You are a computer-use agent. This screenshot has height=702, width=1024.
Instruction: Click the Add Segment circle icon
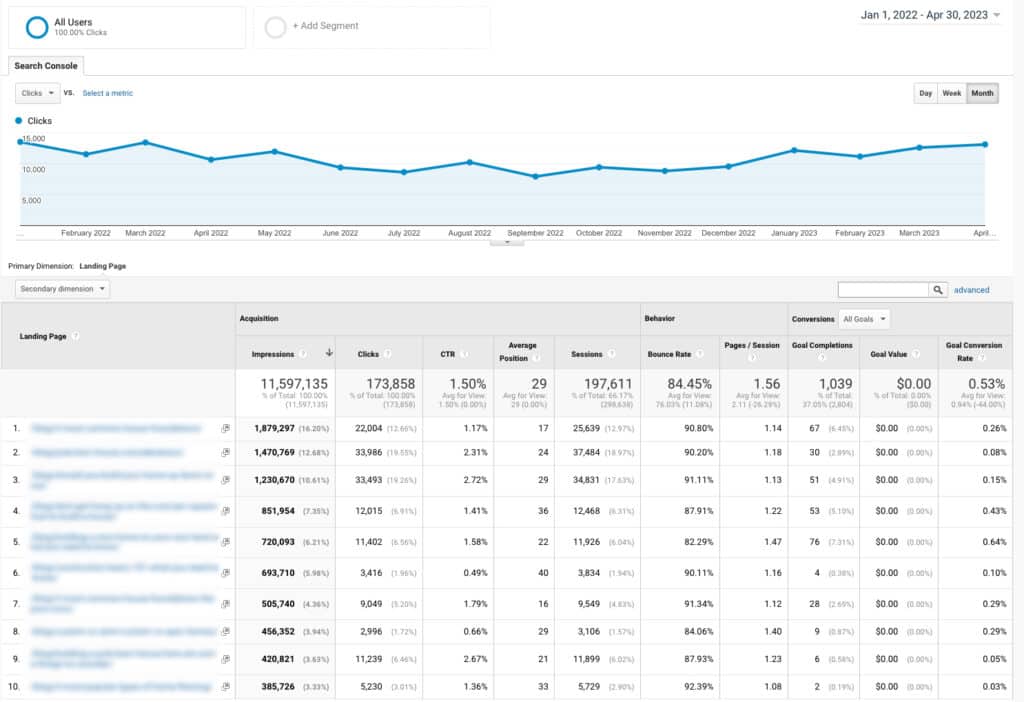275,27
